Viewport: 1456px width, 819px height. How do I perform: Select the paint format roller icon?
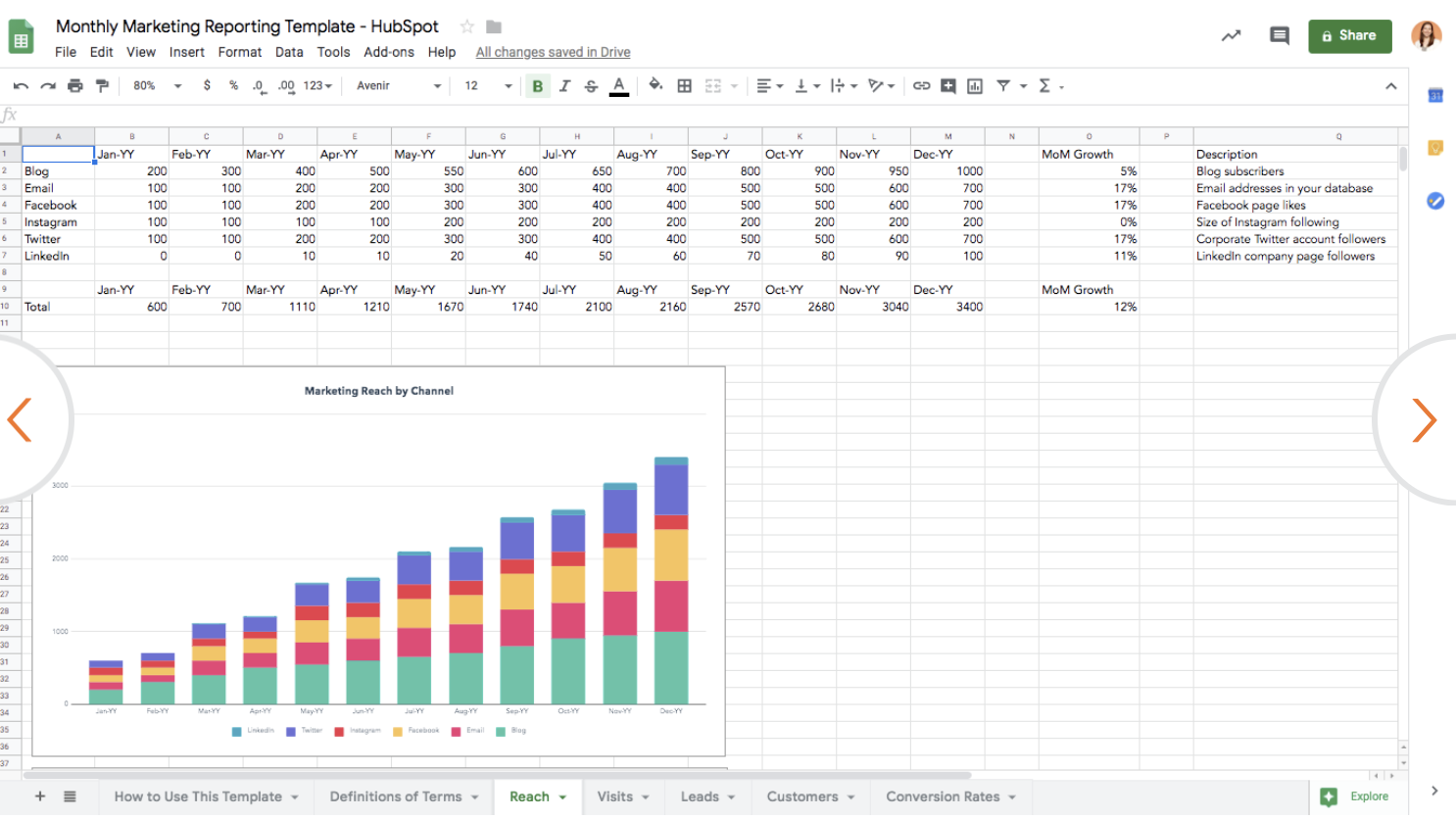[102, 86]
